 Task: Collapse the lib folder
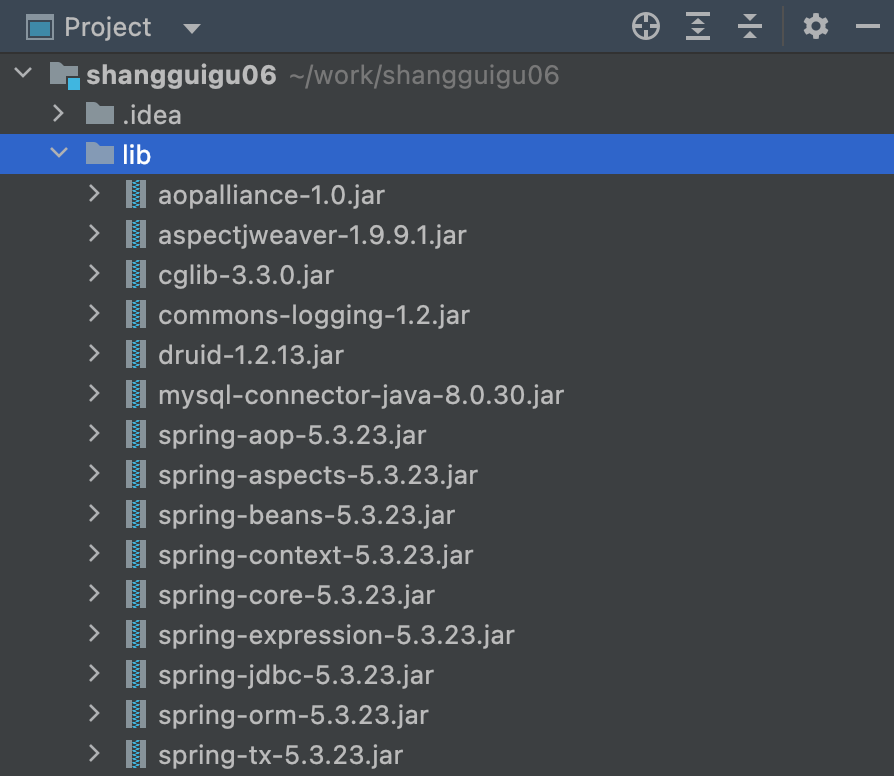pos(59,154)
